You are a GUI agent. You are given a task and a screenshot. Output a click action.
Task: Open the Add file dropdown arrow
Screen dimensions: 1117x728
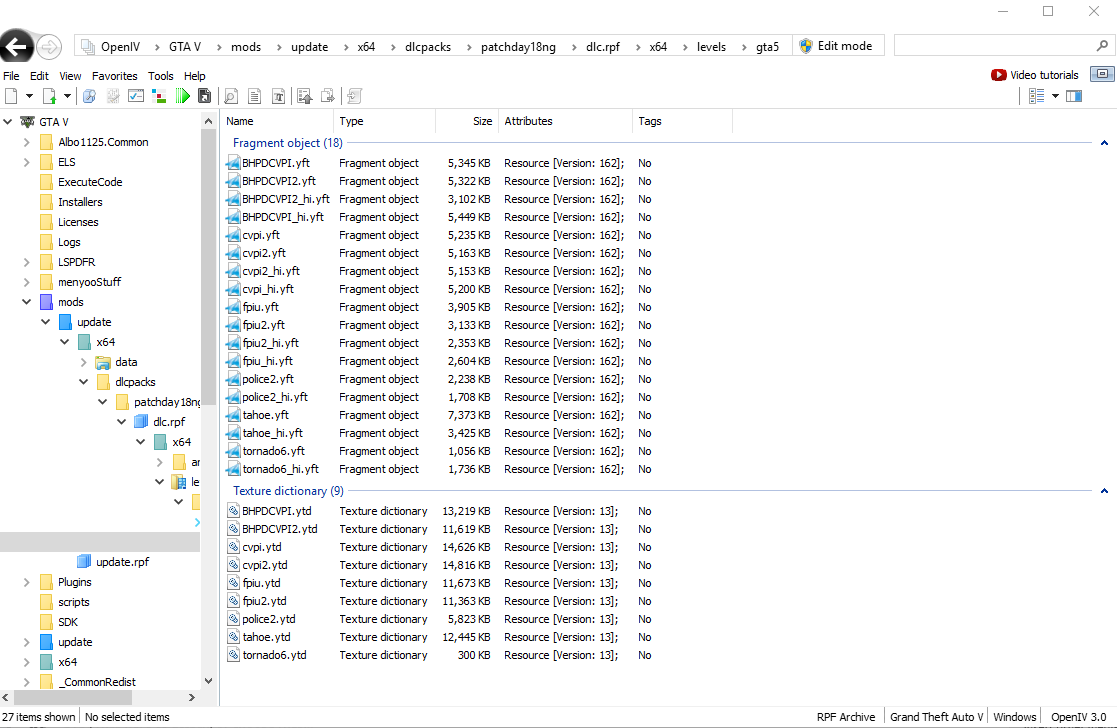tap(67, 96)
